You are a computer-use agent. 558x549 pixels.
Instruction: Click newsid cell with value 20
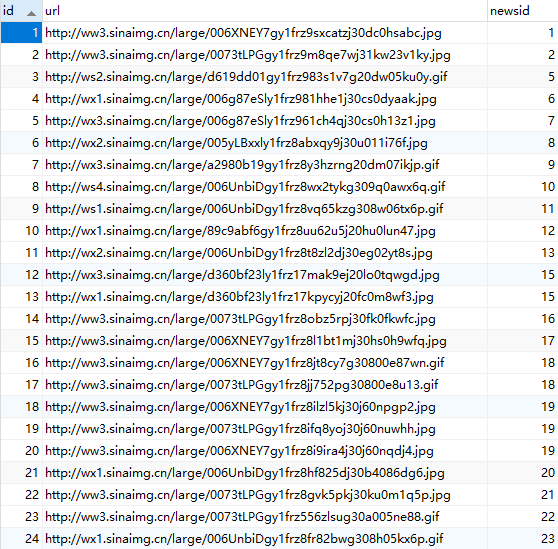coord(522,473)
